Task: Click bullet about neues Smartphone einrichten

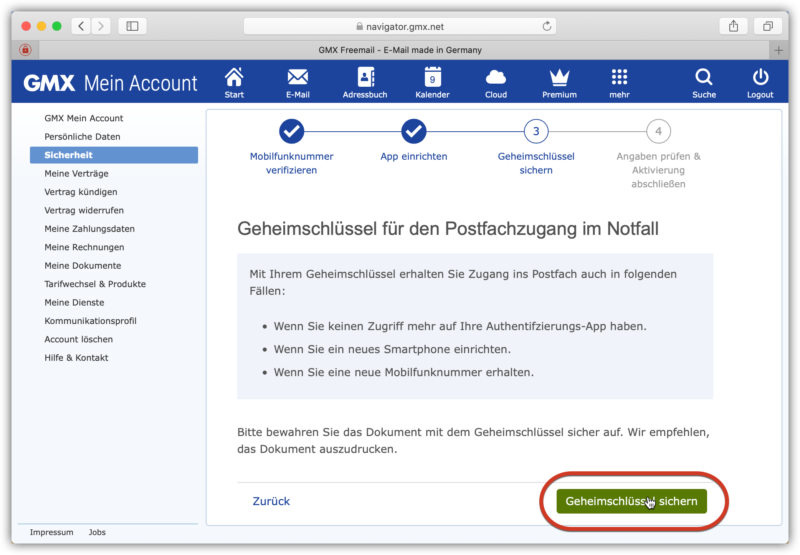Action: coord(392,349)
